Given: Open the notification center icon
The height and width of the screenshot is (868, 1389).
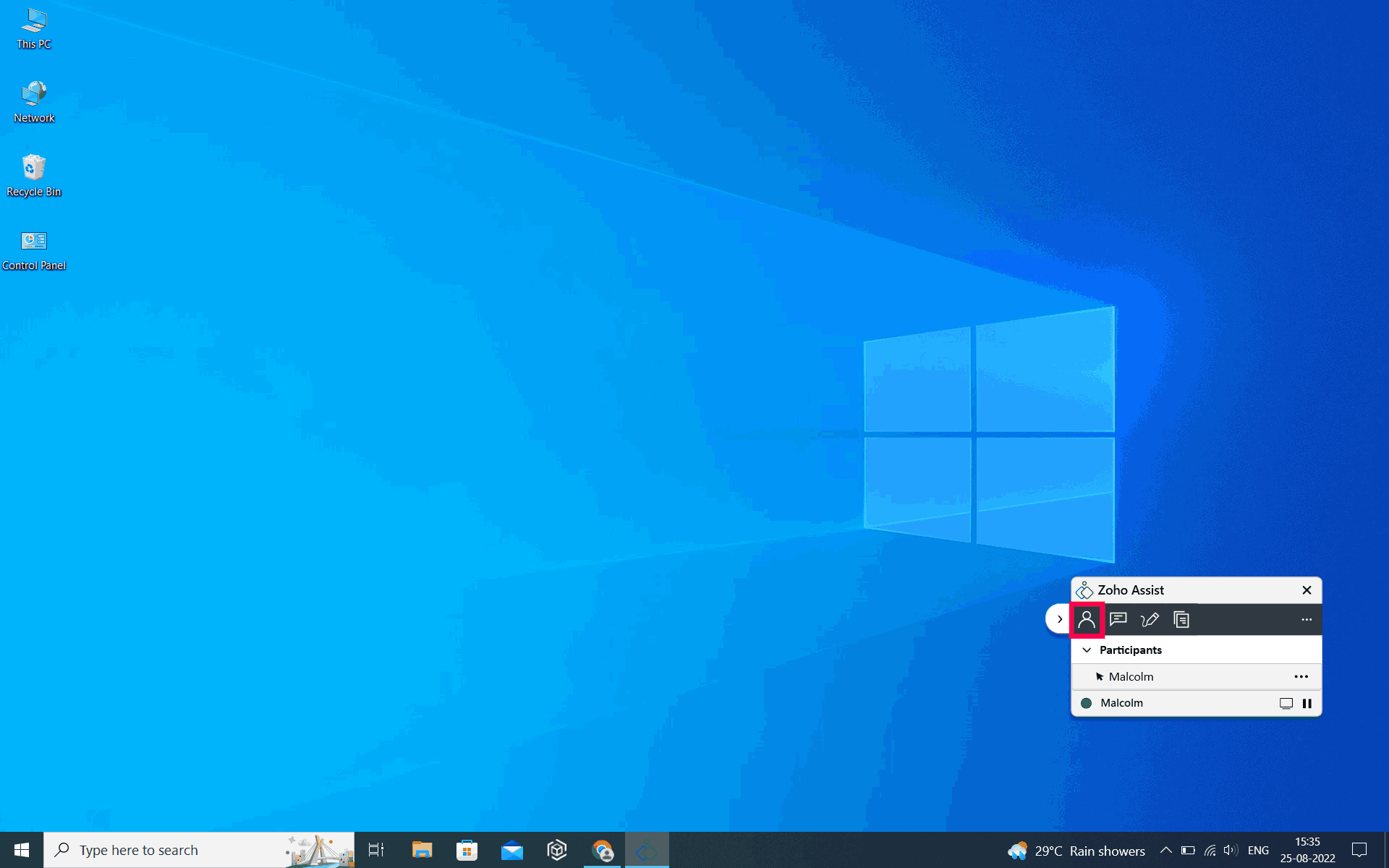Looking at the screenshot, I should point(1359,850).
